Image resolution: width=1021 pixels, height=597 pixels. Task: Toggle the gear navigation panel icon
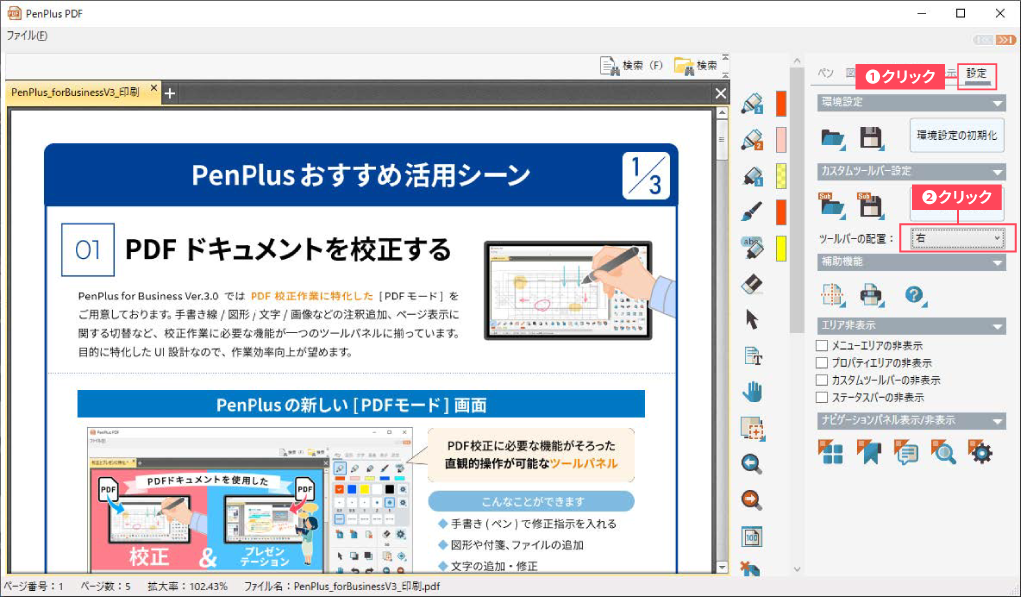[x=980, y=451]
